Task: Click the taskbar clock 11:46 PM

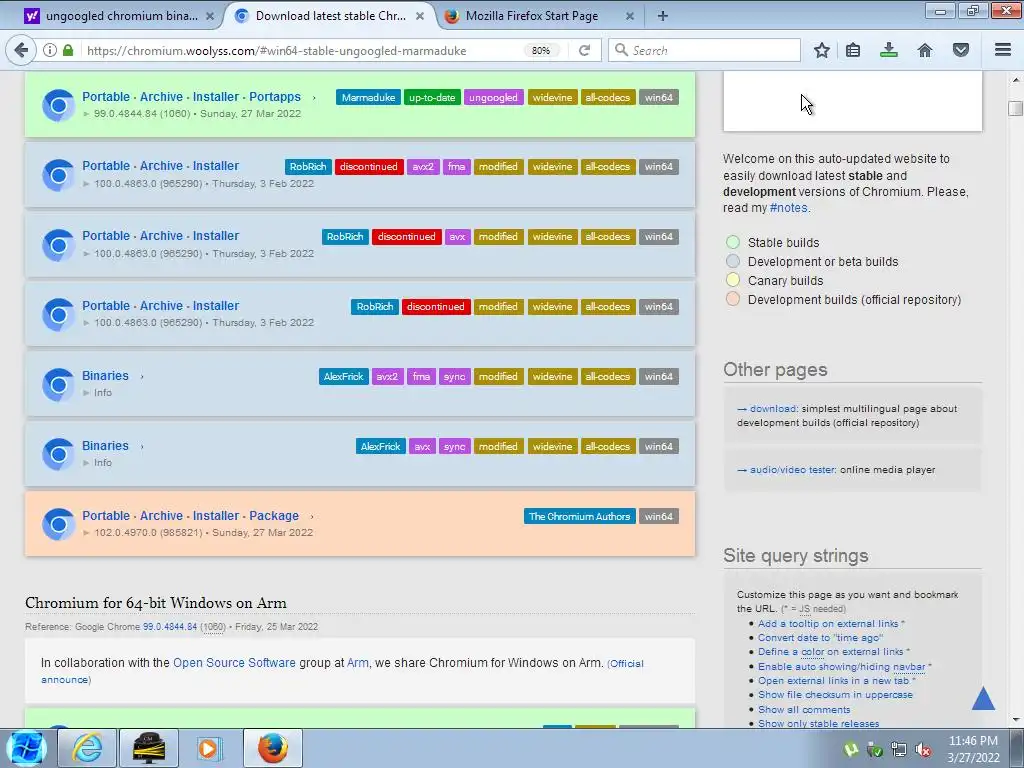Action: (973, 741)
